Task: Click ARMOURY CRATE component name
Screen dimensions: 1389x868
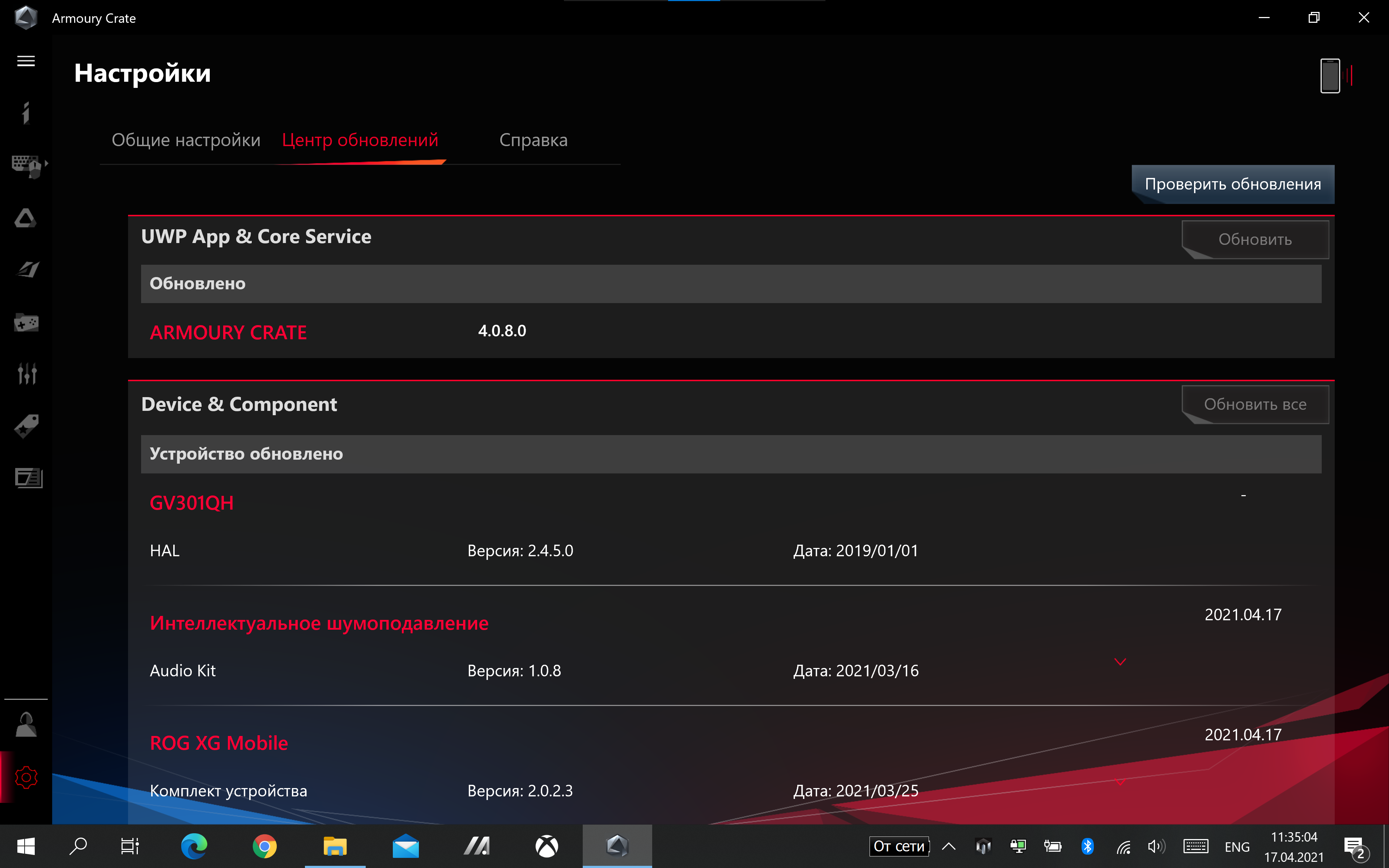Action: 228,332
